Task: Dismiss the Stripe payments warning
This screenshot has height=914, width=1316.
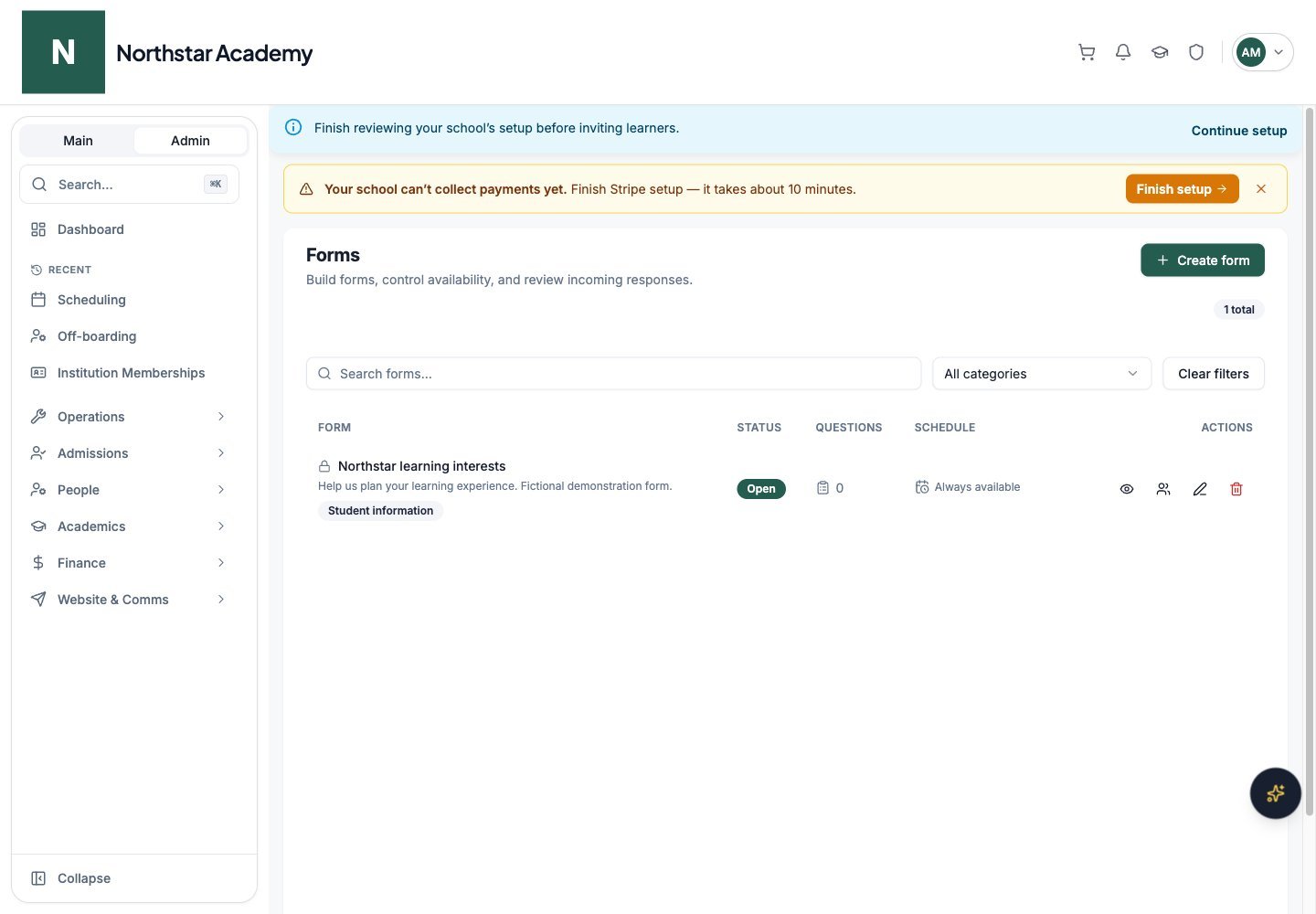Action: tap(1261, 189)
